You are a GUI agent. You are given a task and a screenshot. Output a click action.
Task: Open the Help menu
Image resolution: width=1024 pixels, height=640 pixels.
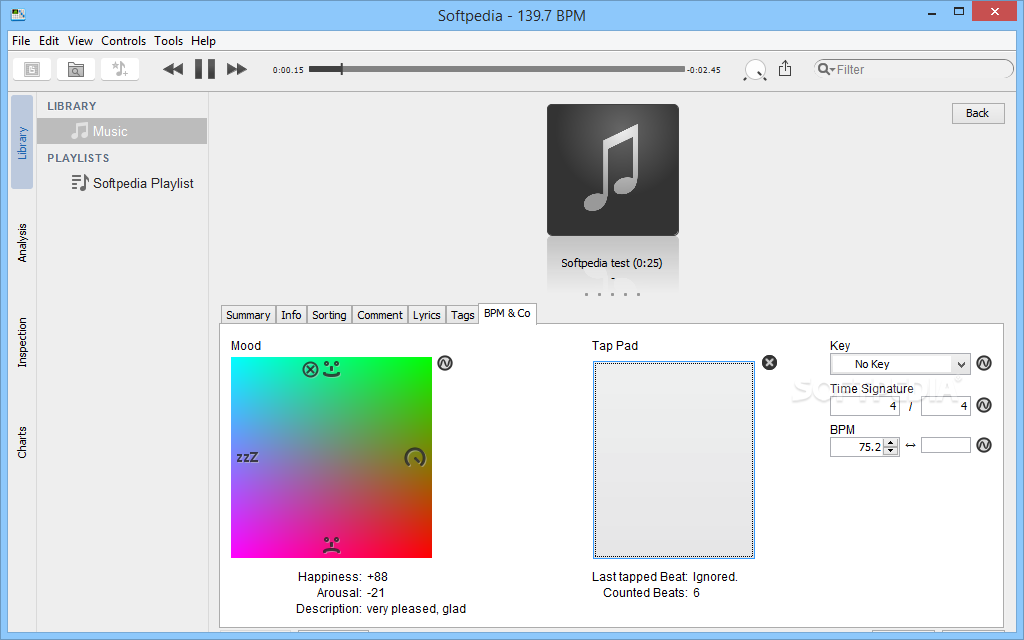[x=203, y=40]
